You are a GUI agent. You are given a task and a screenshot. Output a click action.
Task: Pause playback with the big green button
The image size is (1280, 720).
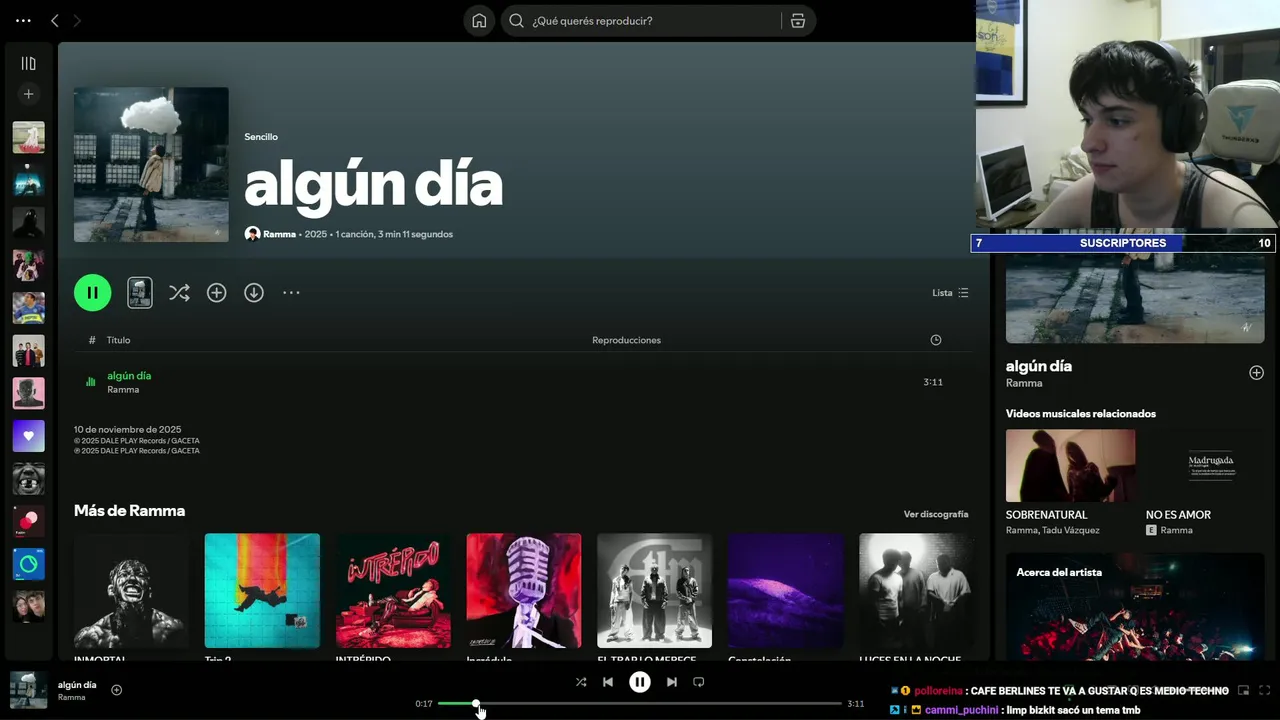point(92,293)
